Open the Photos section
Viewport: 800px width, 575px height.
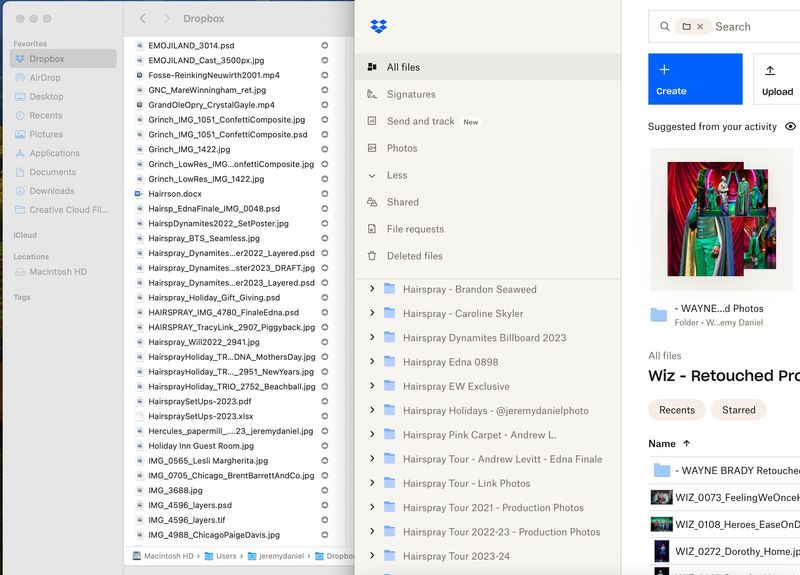402,148
